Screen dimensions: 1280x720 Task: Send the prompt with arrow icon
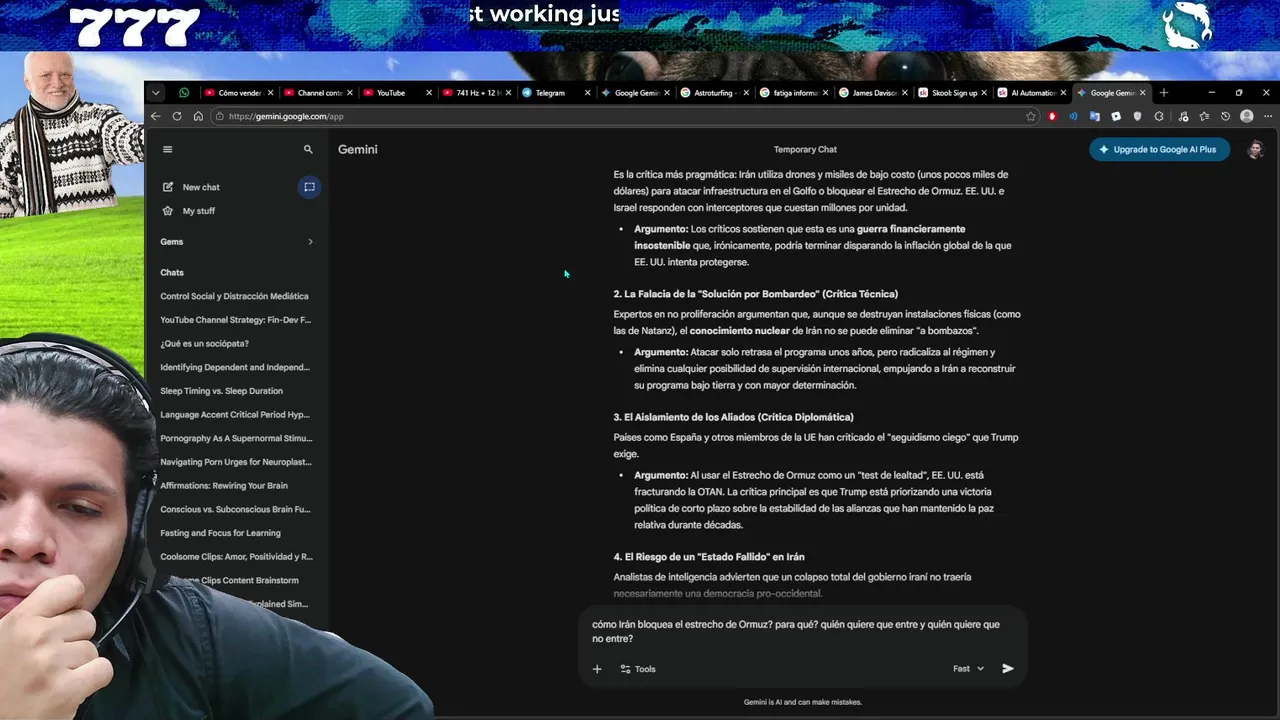point(1008,669)
